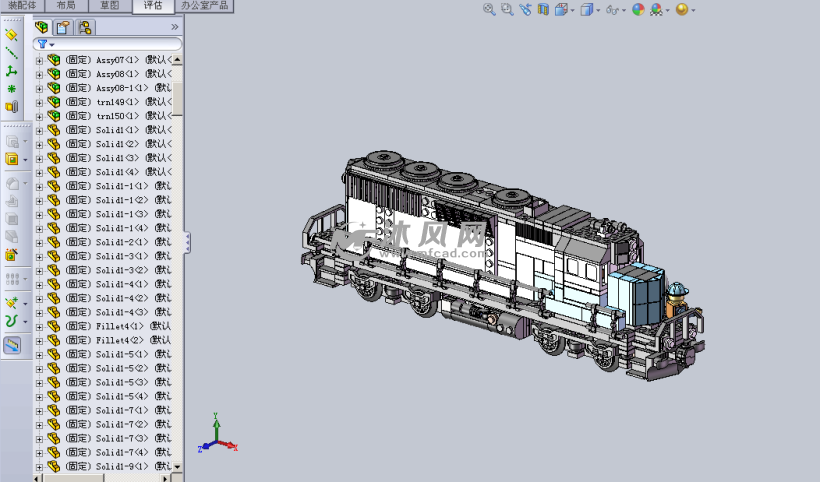The height and width of the screenshot is (482, 820).
Task: Switch to the 装配体 tab
Action: click(22, 6)
